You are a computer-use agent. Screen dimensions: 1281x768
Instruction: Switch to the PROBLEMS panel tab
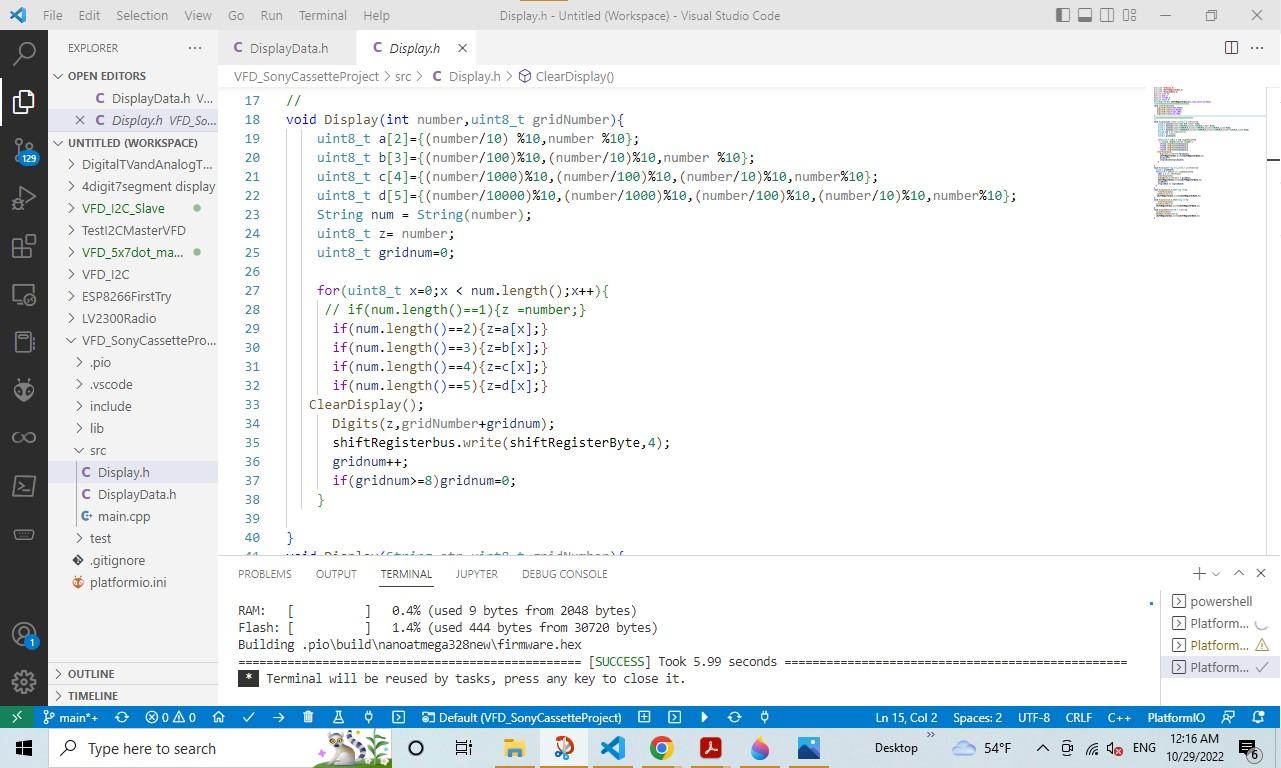pos(265,574)
